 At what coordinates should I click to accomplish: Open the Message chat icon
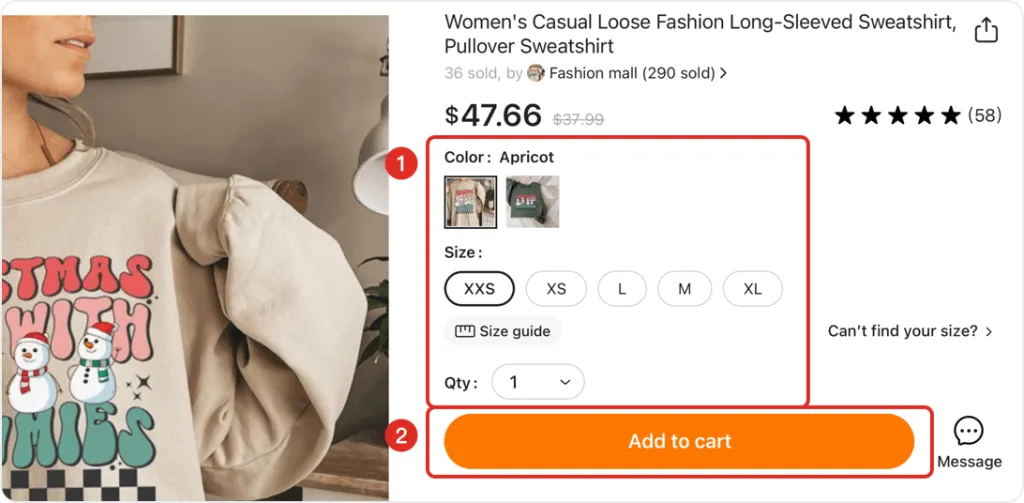click(968, 432)
